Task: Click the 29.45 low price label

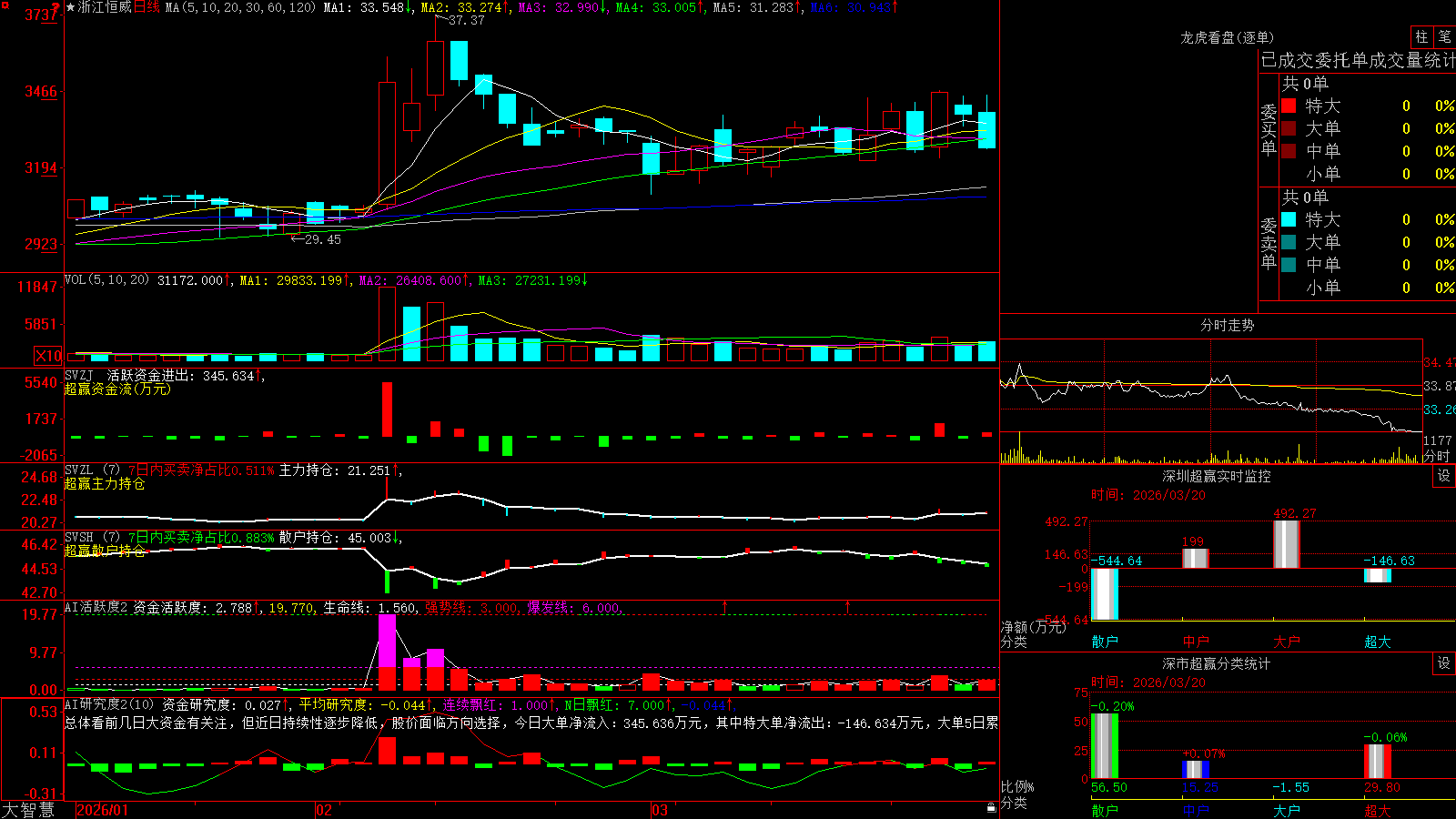Action: (x=322, y=239)
